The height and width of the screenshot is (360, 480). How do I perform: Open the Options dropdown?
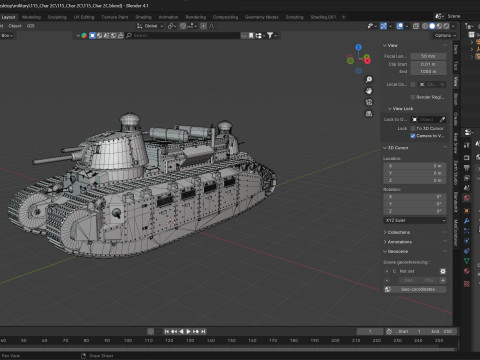(x=445, y=35)
